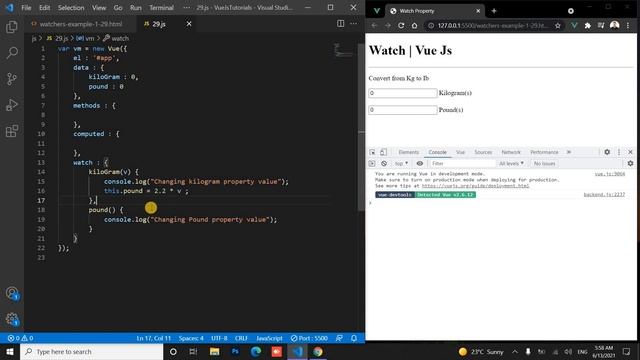
Task: Open console settings gear
Action: point(630,163)
